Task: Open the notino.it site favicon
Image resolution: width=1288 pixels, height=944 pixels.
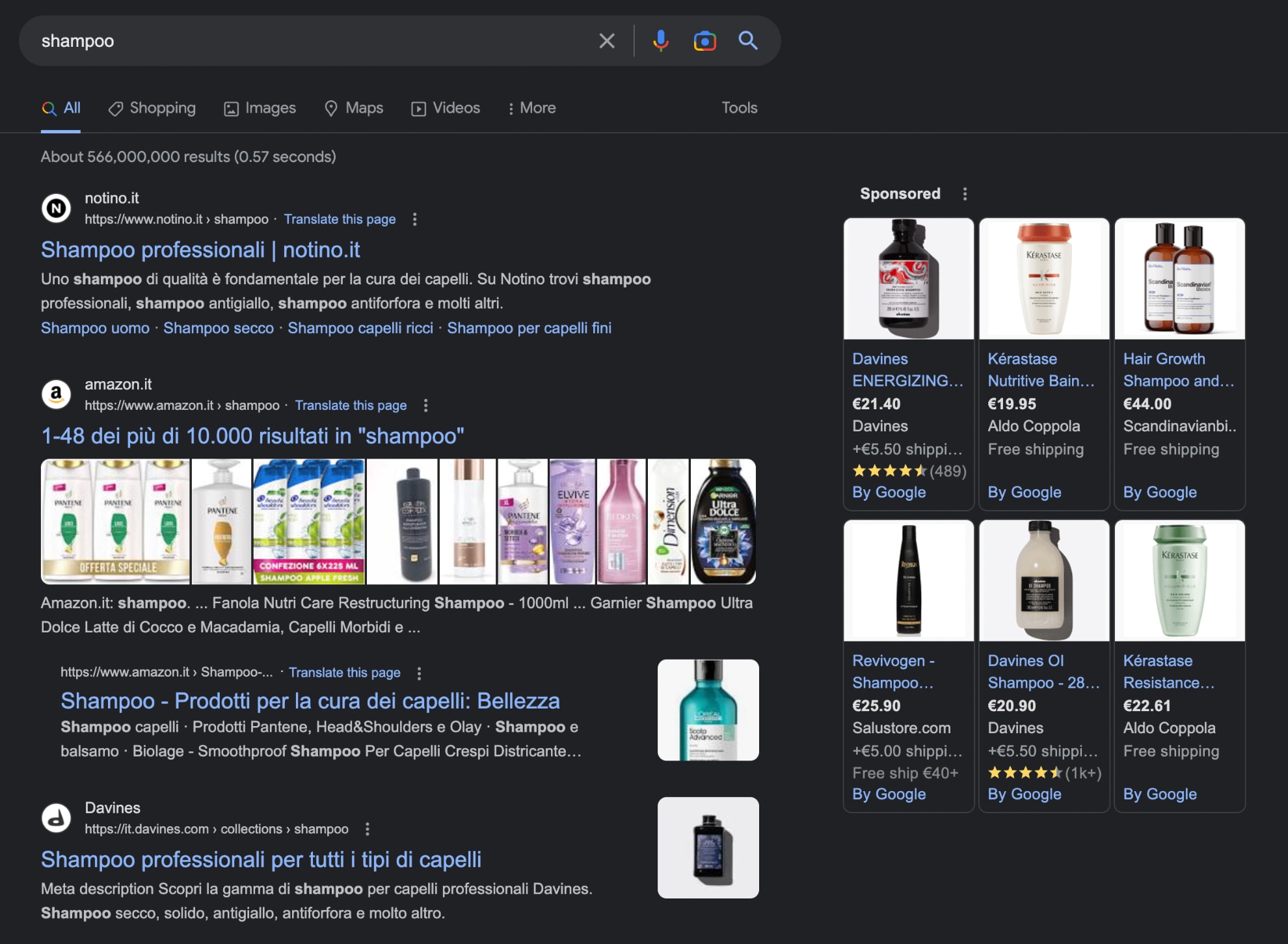Action: click(x=57, y=208)
